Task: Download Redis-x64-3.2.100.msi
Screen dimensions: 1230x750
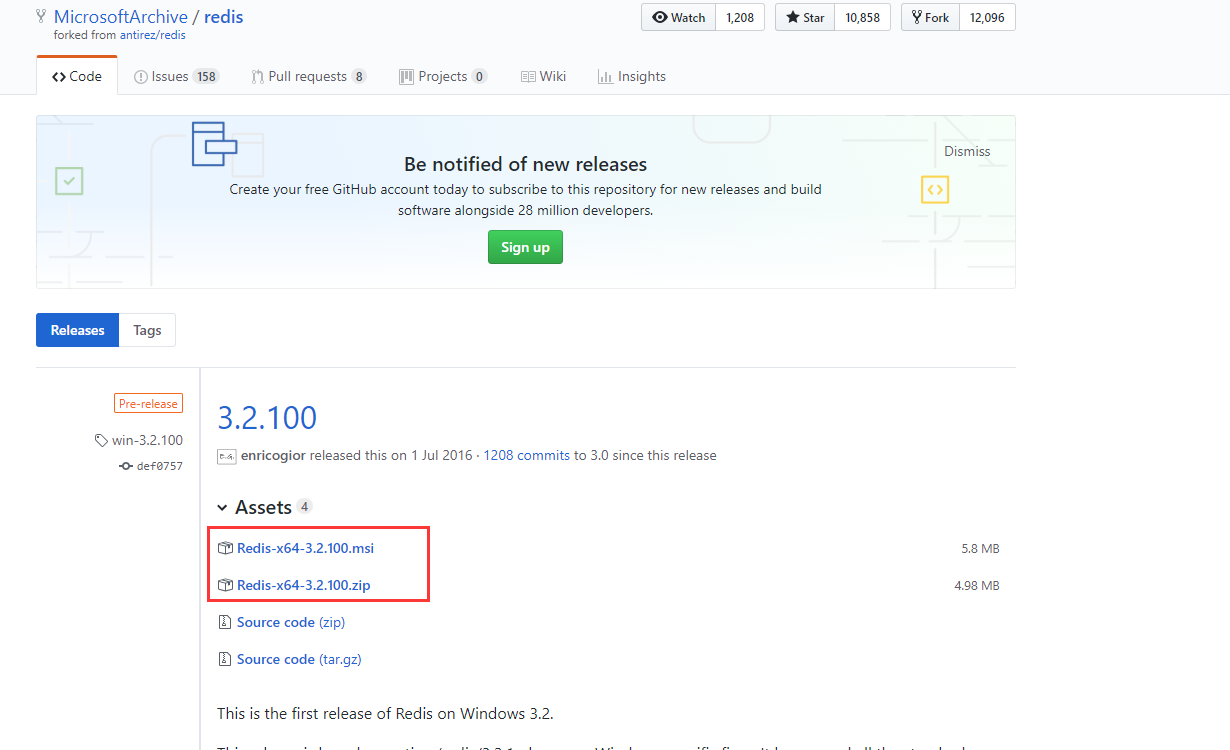Action: click(305, 548)
